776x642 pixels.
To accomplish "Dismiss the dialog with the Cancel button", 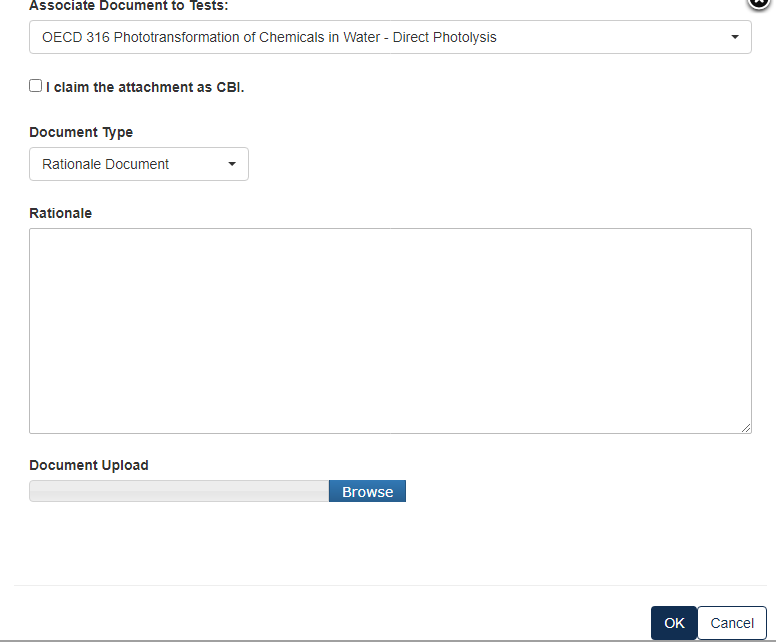I will [x=732, y=623].
